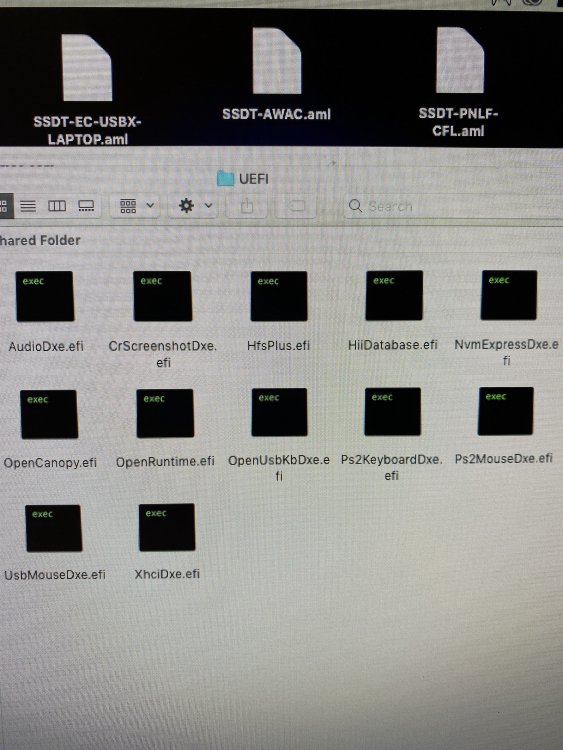
Task: Click the chevron next to the gear
Action: (x=209, y=206)
